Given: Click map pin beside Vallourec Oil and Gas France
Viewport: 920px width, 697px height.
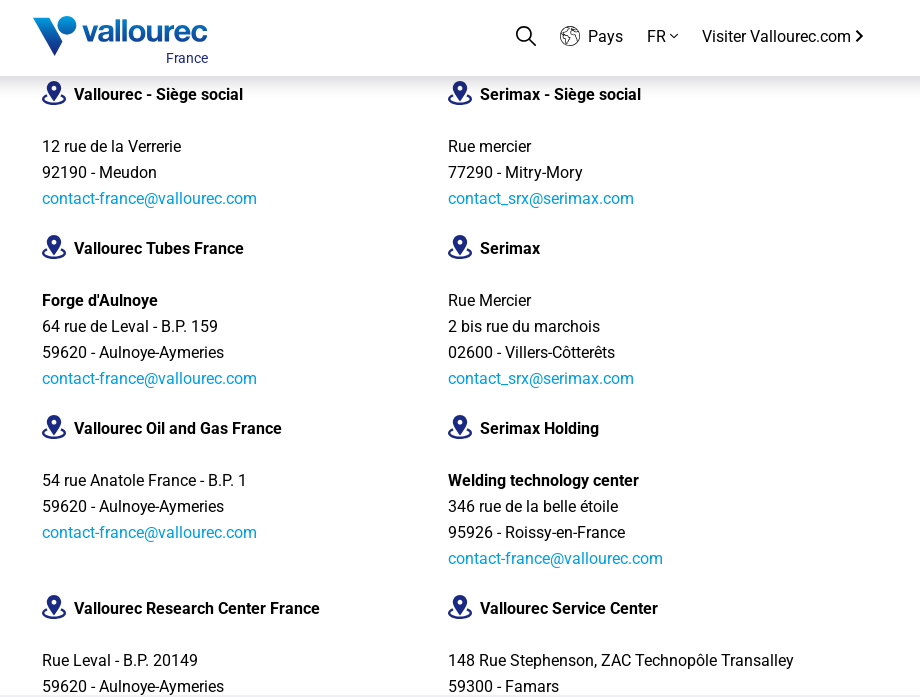Looking at the screenshot, I should coord(54,428).
